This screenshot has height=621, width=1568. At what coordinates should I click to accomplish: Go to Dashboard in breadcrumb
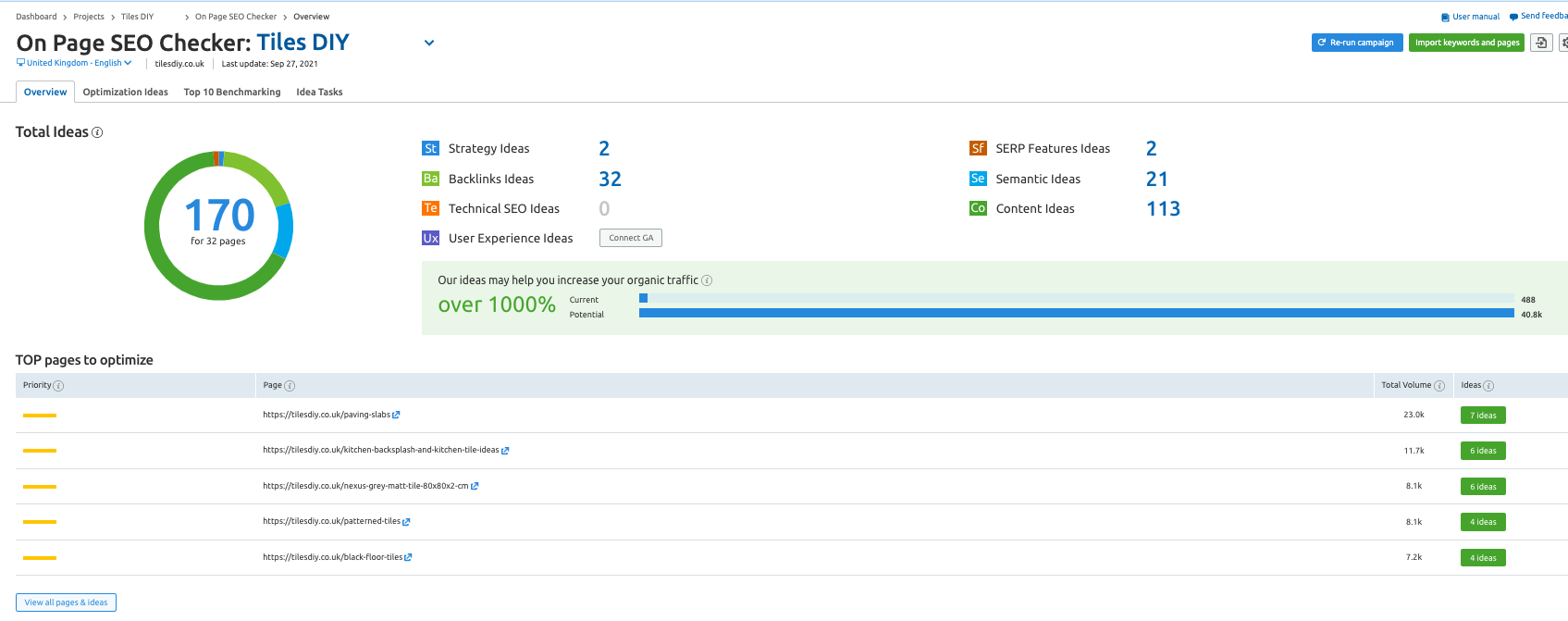[x=36, y=17]
